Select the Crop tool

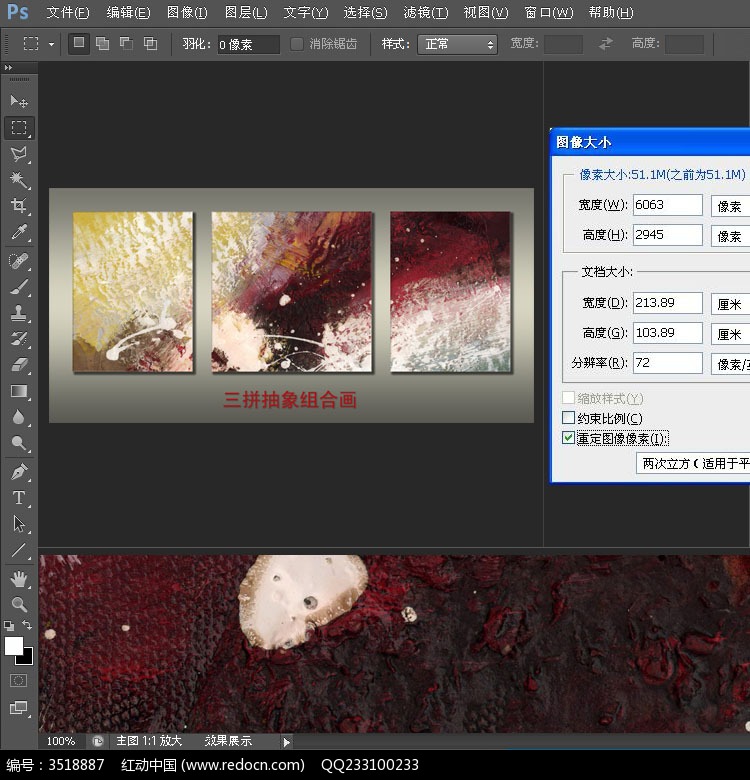coord(19,206)
